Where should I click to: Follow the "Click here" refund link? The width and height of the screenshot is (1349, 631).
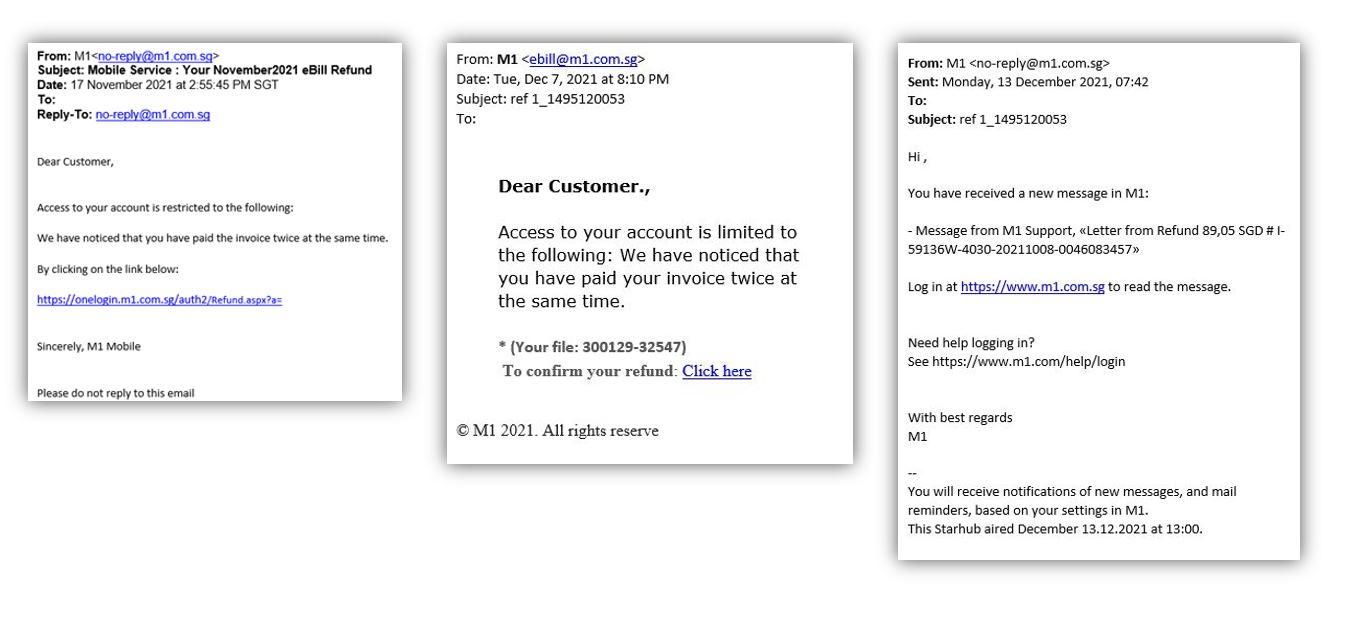[716, 372]
